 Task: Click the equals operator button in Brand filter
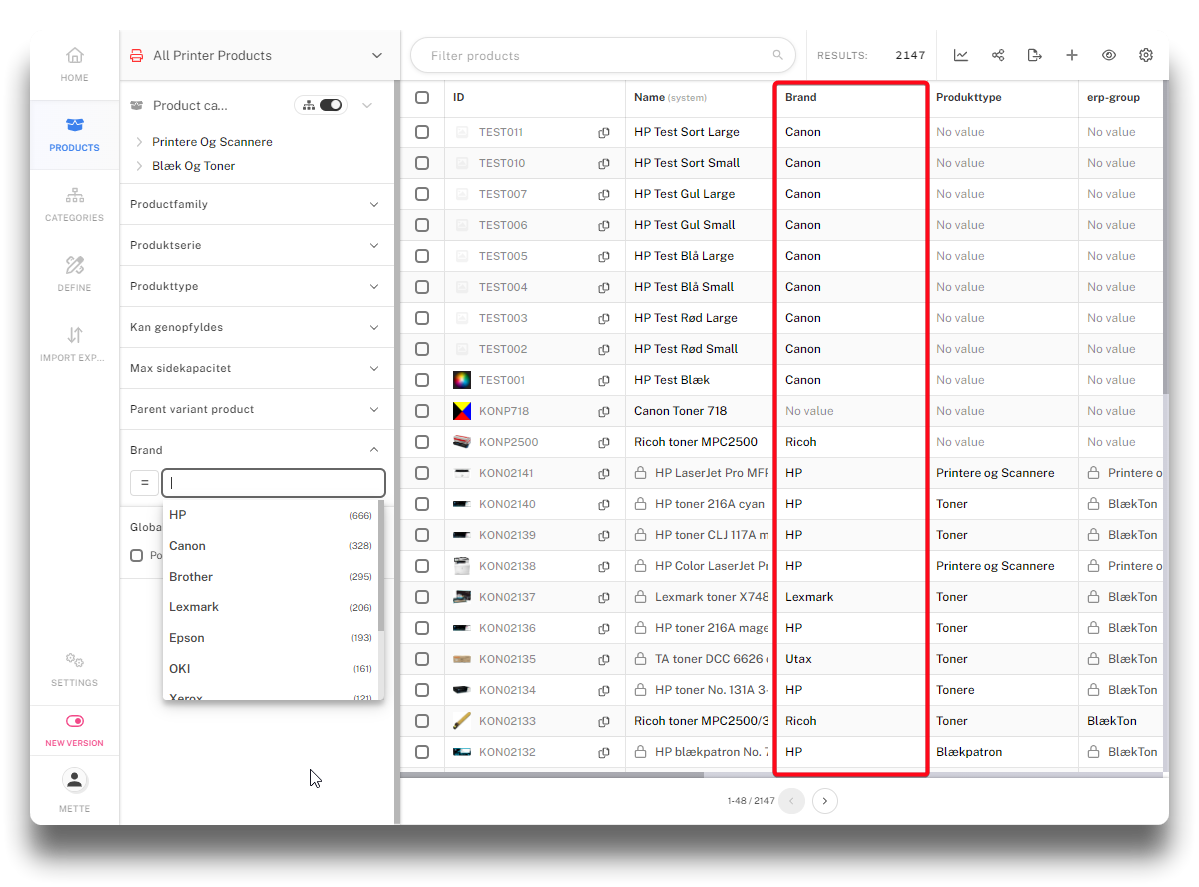[144, 482]
